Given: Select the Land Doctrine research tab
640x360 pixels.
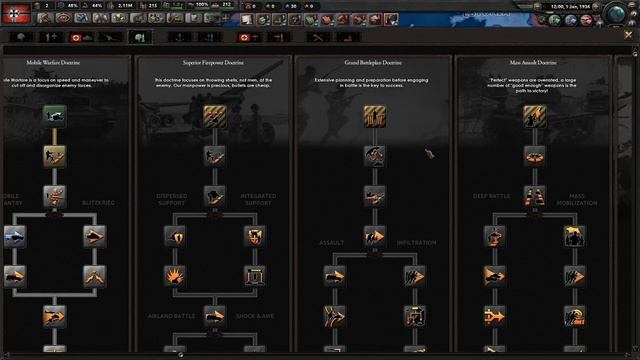Looking at the screenshot, I should [x=140, y=38].
